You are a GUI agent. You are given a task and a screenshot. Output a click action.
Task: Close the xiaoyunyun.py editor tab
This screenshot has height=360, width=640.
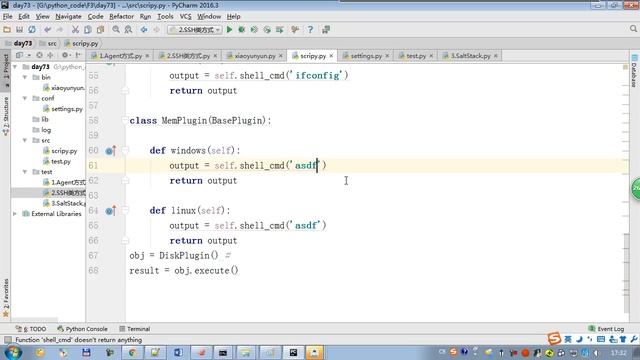pos(281,56)
